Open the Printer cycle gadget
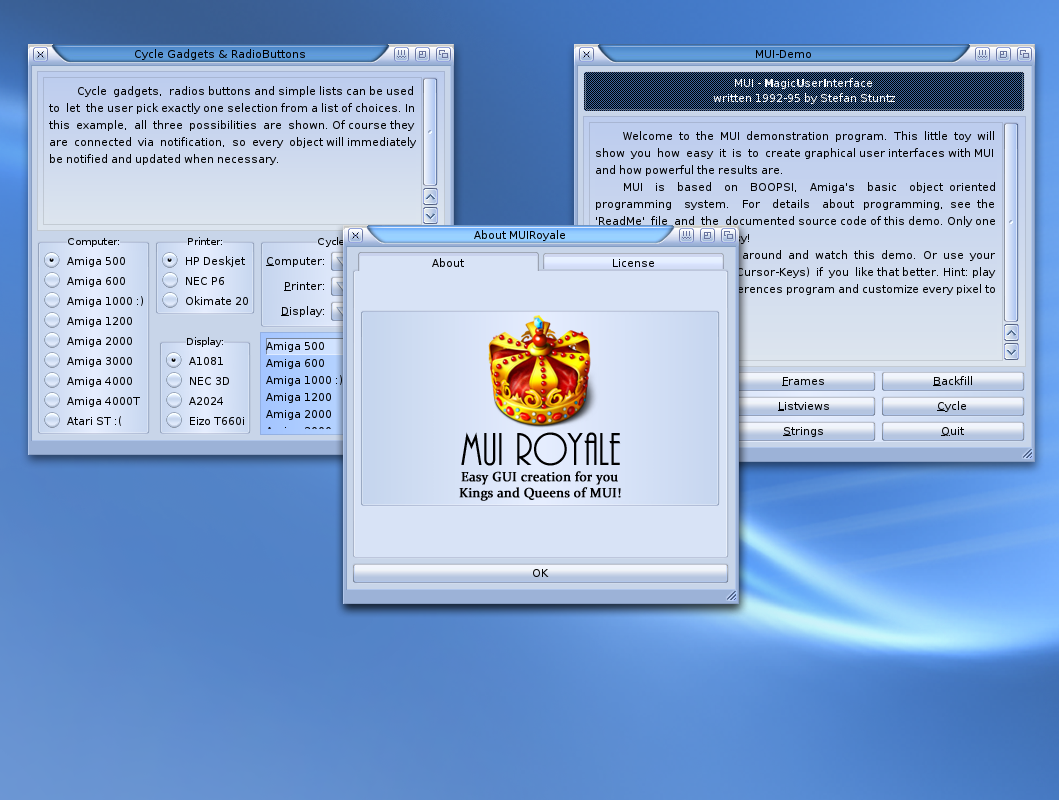1059x800 pixels. 337,286
